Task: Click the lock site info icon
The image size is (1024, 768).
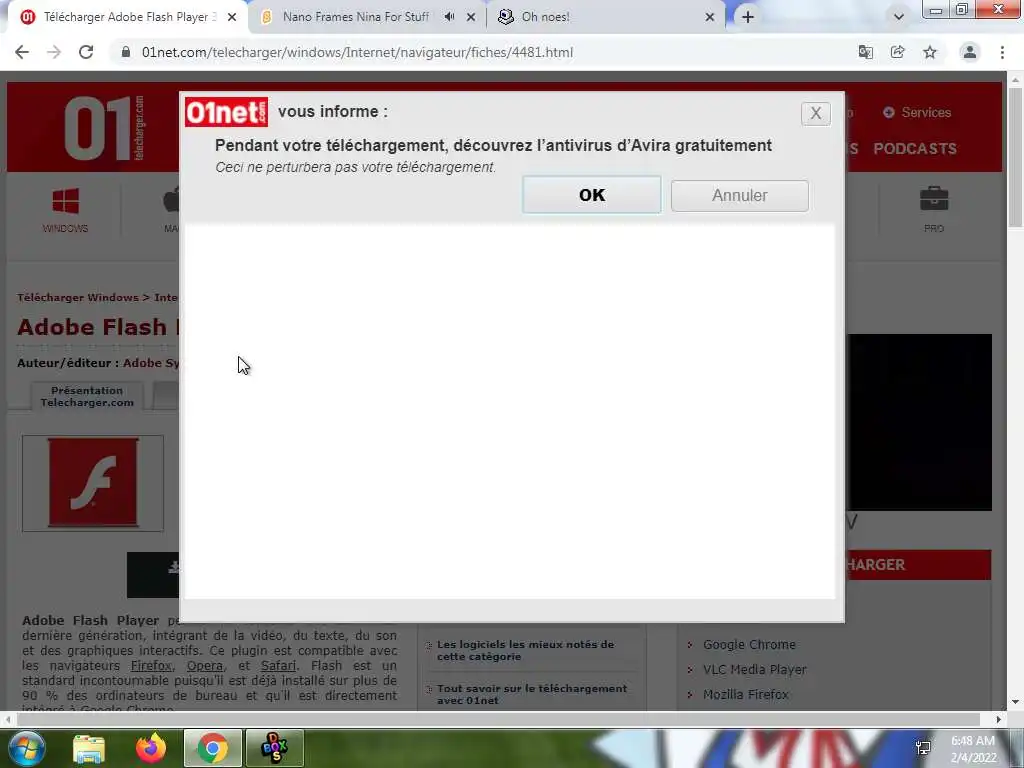Action: pos(126,52)
